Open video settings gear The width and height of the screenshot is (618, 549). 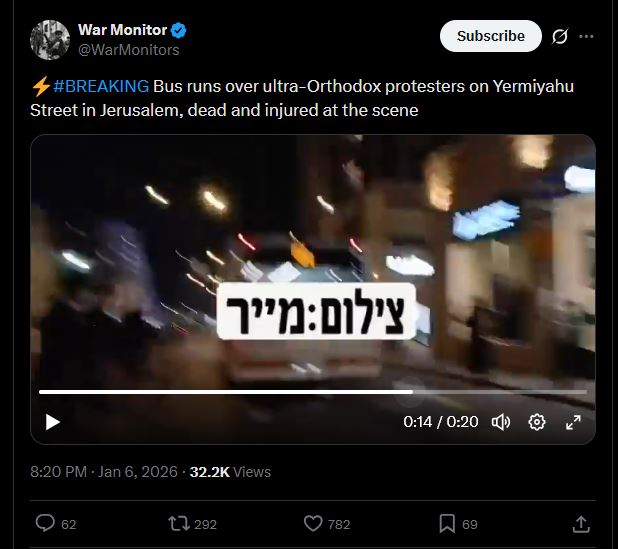coord(536,422)
